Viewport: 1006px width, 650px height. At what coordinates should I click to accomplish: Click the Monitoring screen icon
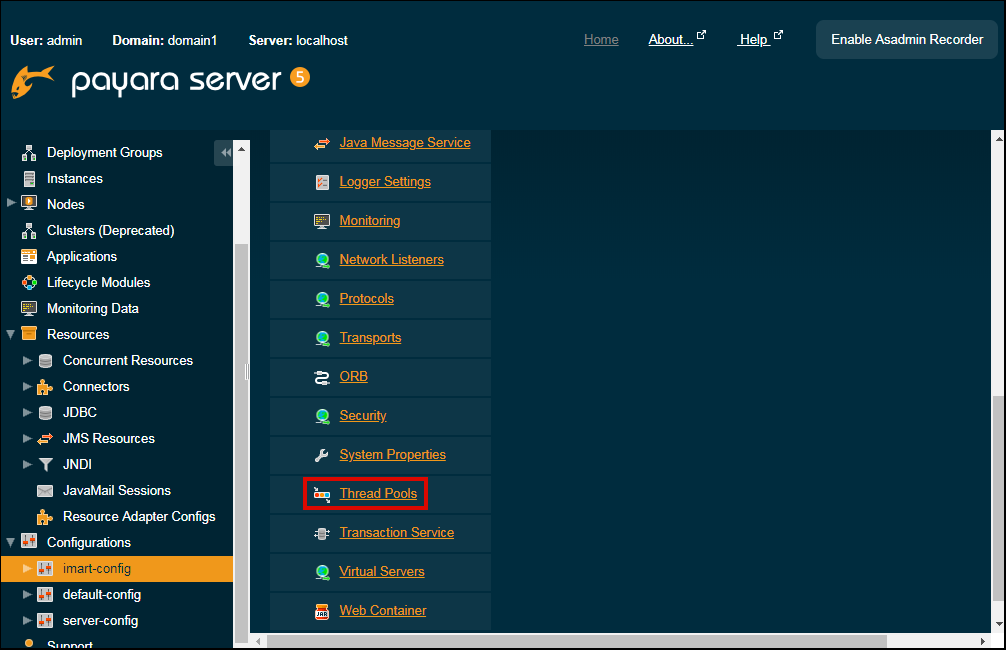pos(322,221)
